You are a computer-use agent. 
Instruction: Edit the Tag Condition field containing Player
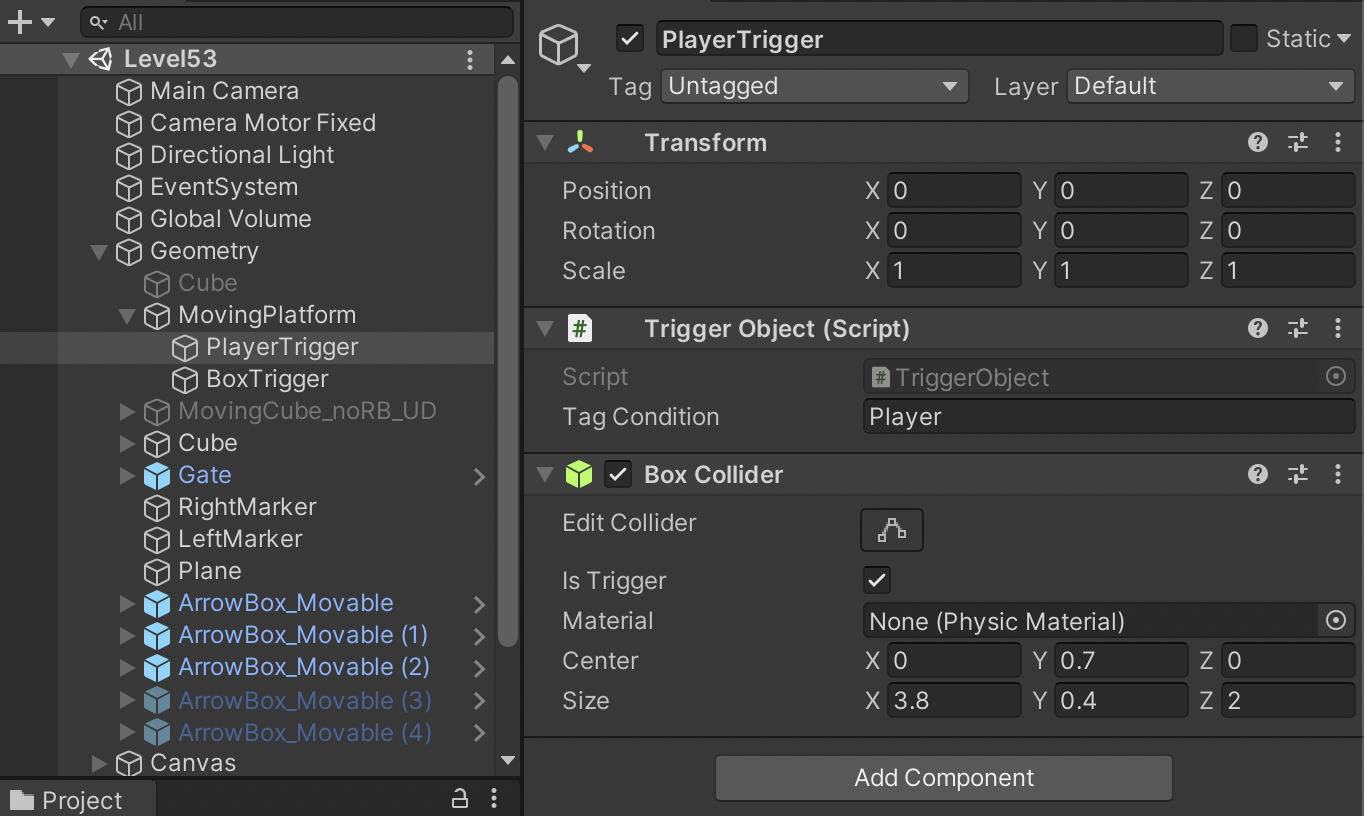click(x=1108, y=417)
